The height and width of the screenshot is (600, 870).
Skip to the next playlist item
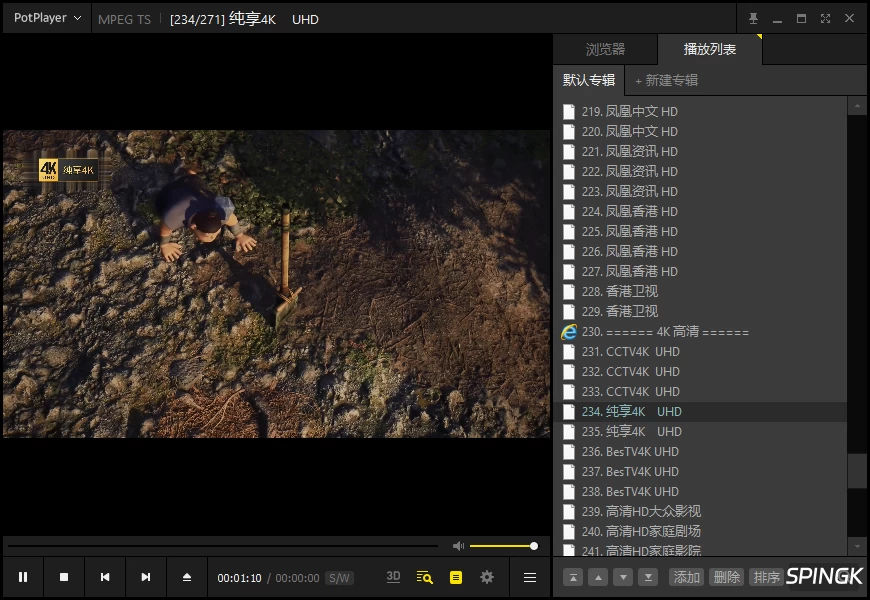(146, 577)
